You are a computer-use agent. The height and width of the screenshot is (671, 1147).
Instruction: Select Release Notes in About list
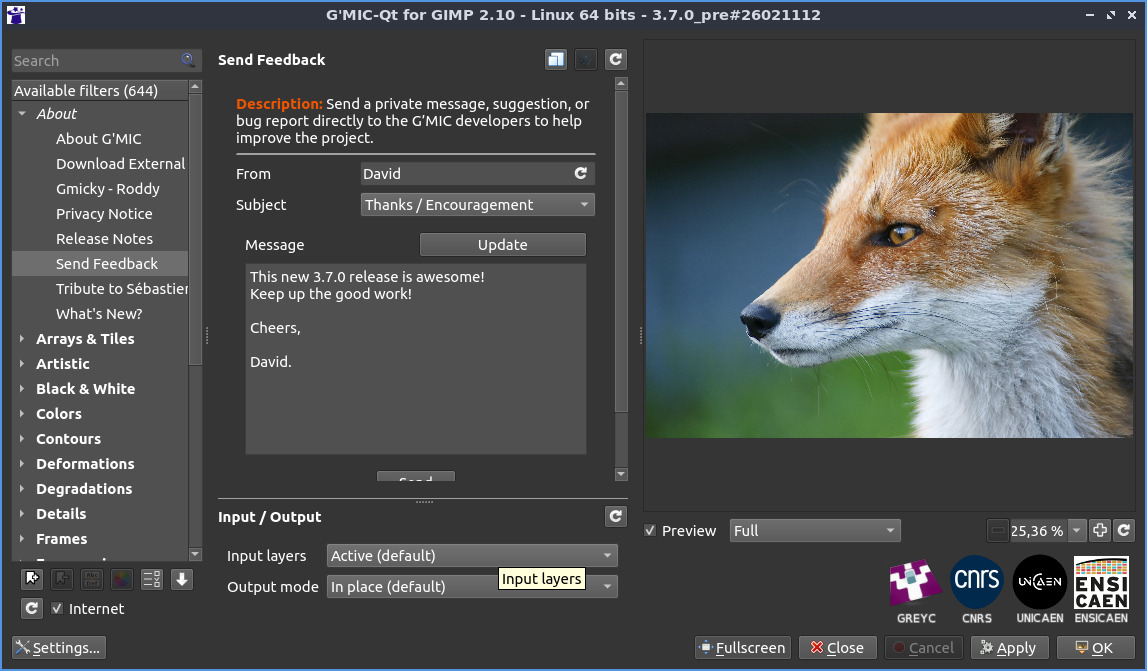(x=104, y=239)
